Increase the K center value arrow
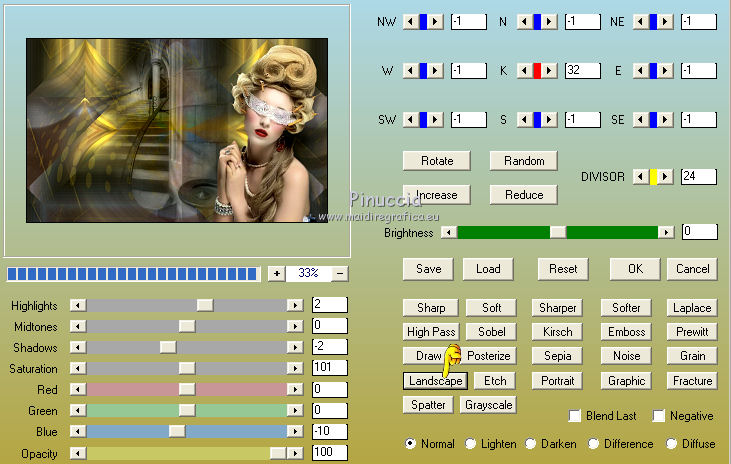 (x=549, y=70)
